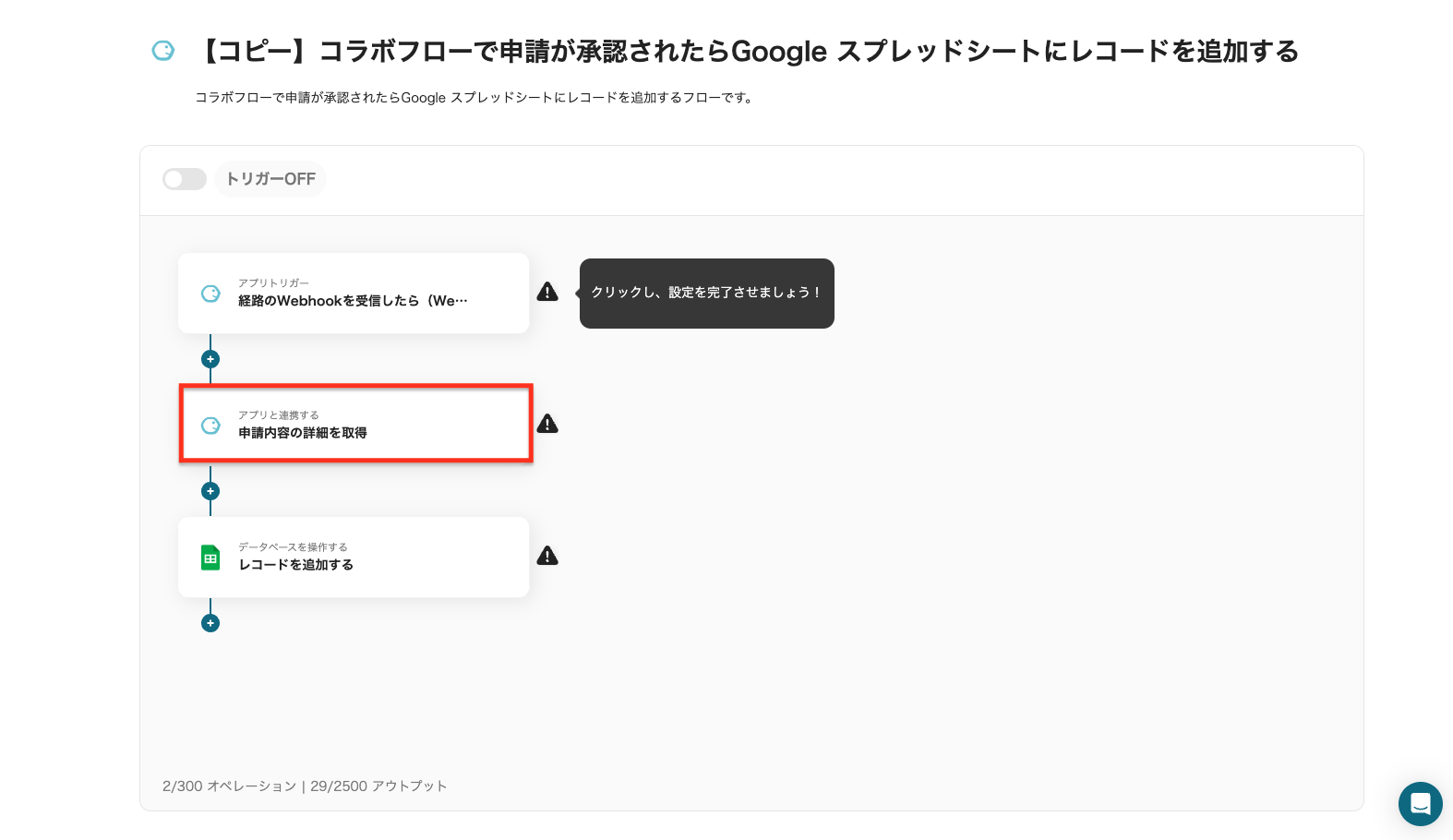Enable the trigger toggle switch

click(185, 179)
